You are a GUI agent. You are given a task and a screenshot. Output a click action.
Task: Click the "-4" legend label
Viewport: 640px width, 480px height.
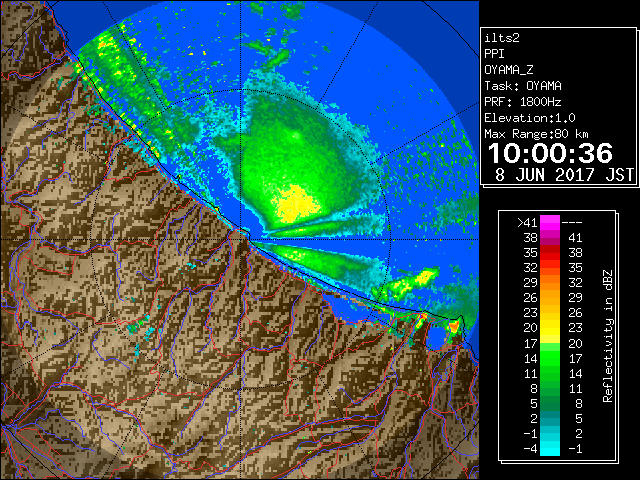click(x=530, y=449)
